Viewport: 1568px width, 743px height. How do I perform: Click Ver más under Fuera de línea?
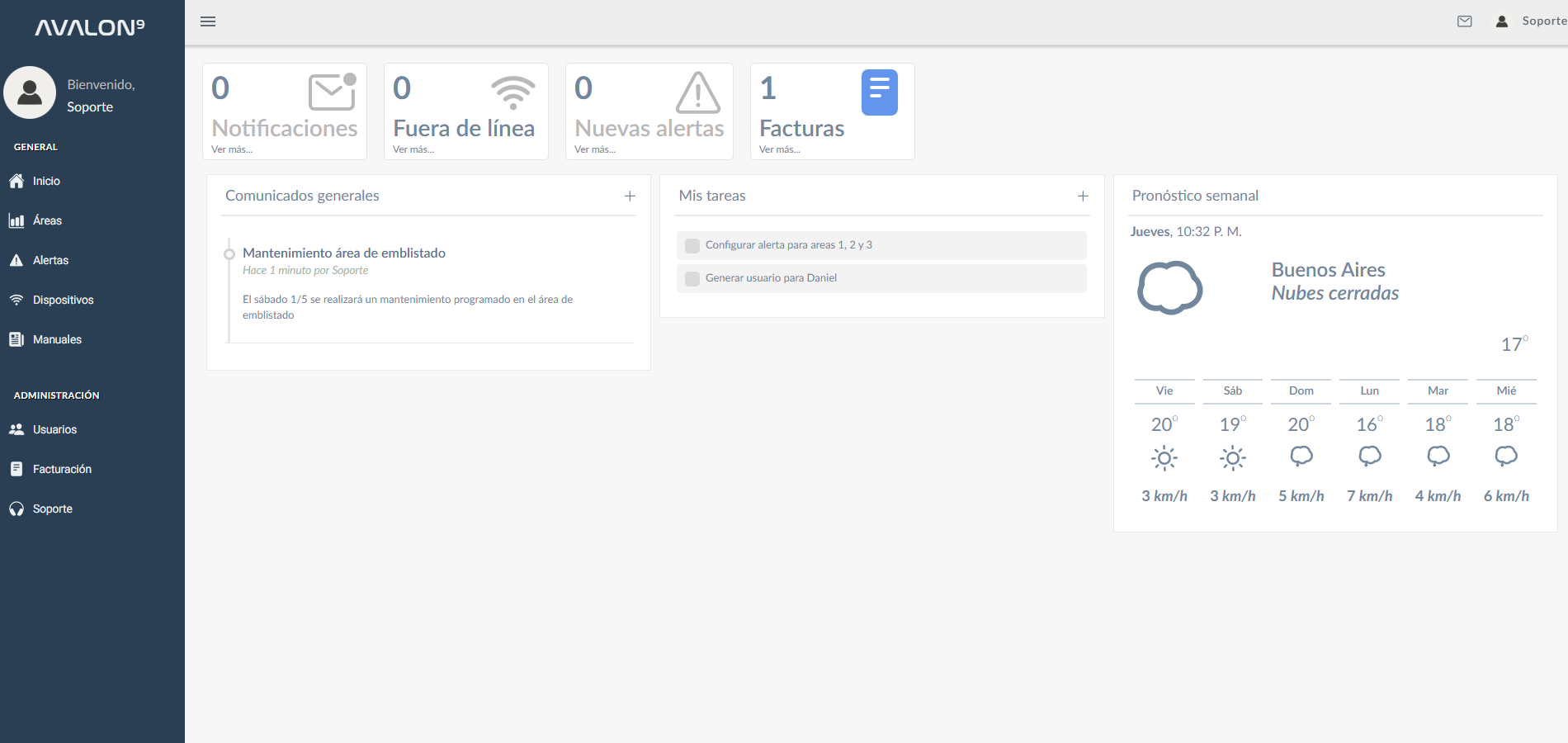[x=413, y=149]
